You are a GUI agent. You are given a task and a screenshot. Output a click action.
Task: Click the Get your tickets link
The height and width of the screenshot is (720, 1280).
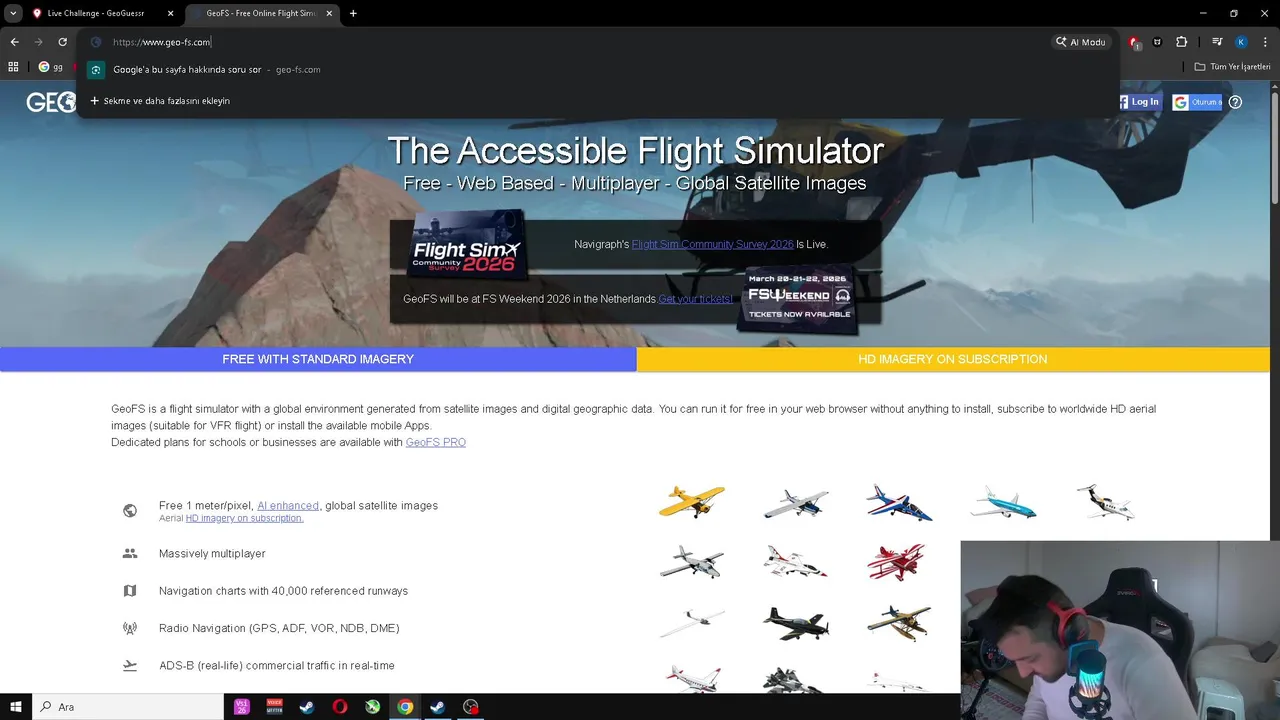pyautogui.click(x=695, y=299)
